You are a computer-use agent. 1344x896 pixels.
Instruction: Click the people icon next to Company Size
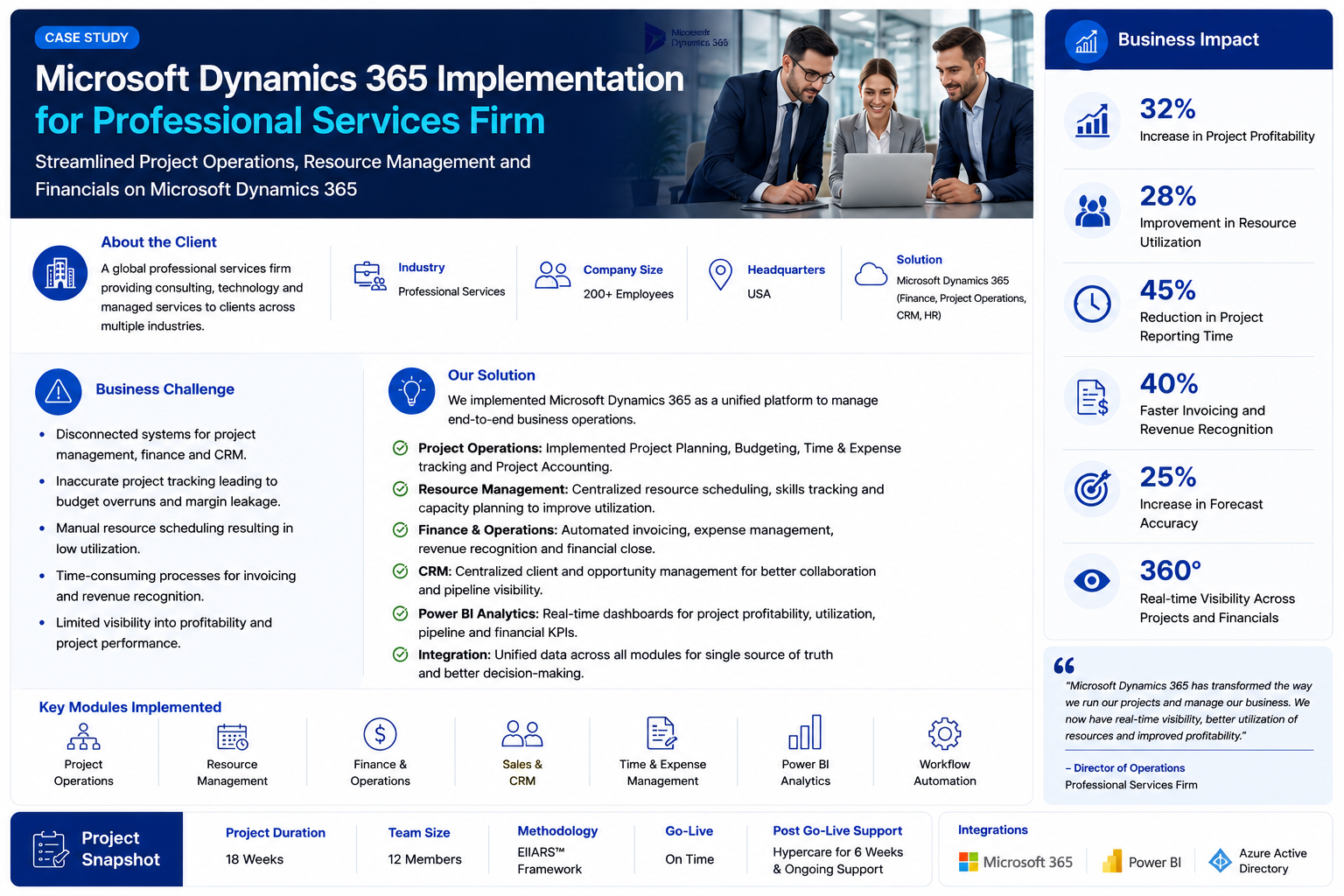(x=553, y=276)
